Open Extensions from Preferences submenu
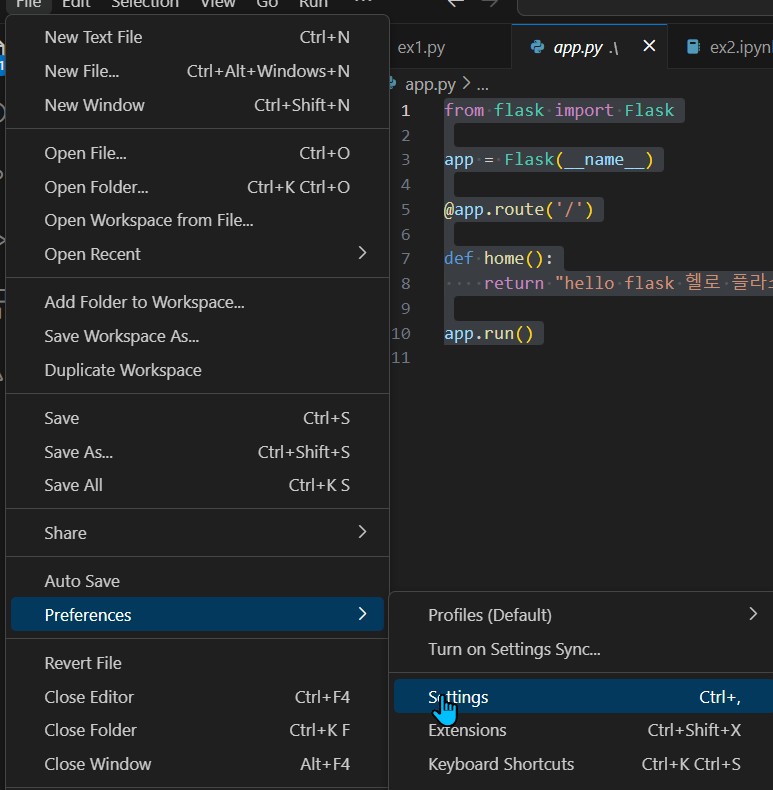Viewport: 773px width, 790px height. pos(584,730)
